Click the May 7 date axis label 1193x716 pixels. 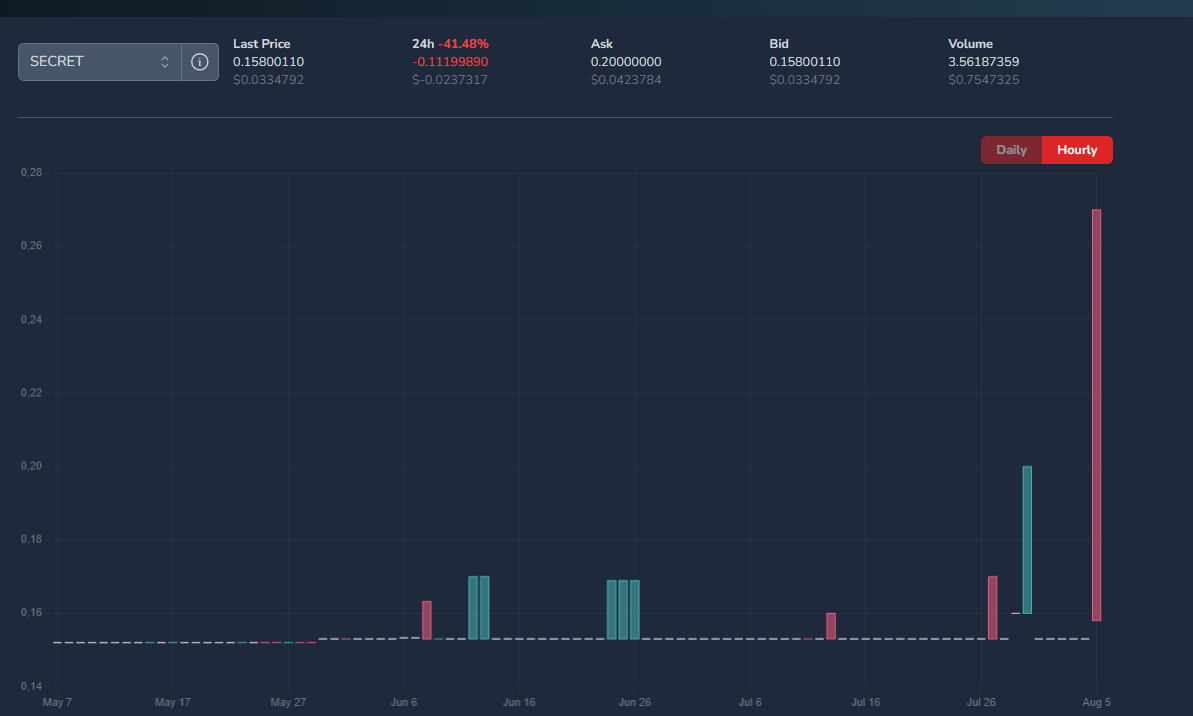57,702
